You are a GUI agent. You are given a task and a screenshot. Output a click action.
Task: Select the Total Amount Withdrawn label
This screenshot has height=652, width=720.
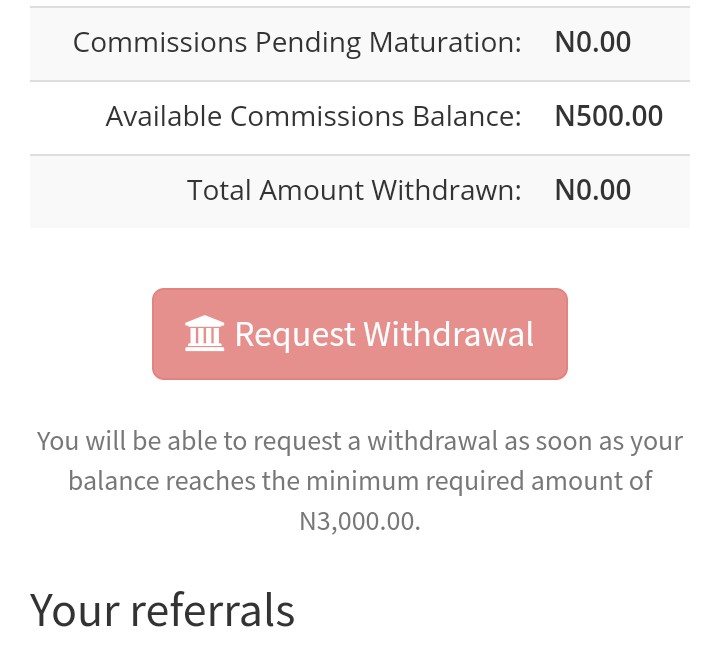click(354, 190)
